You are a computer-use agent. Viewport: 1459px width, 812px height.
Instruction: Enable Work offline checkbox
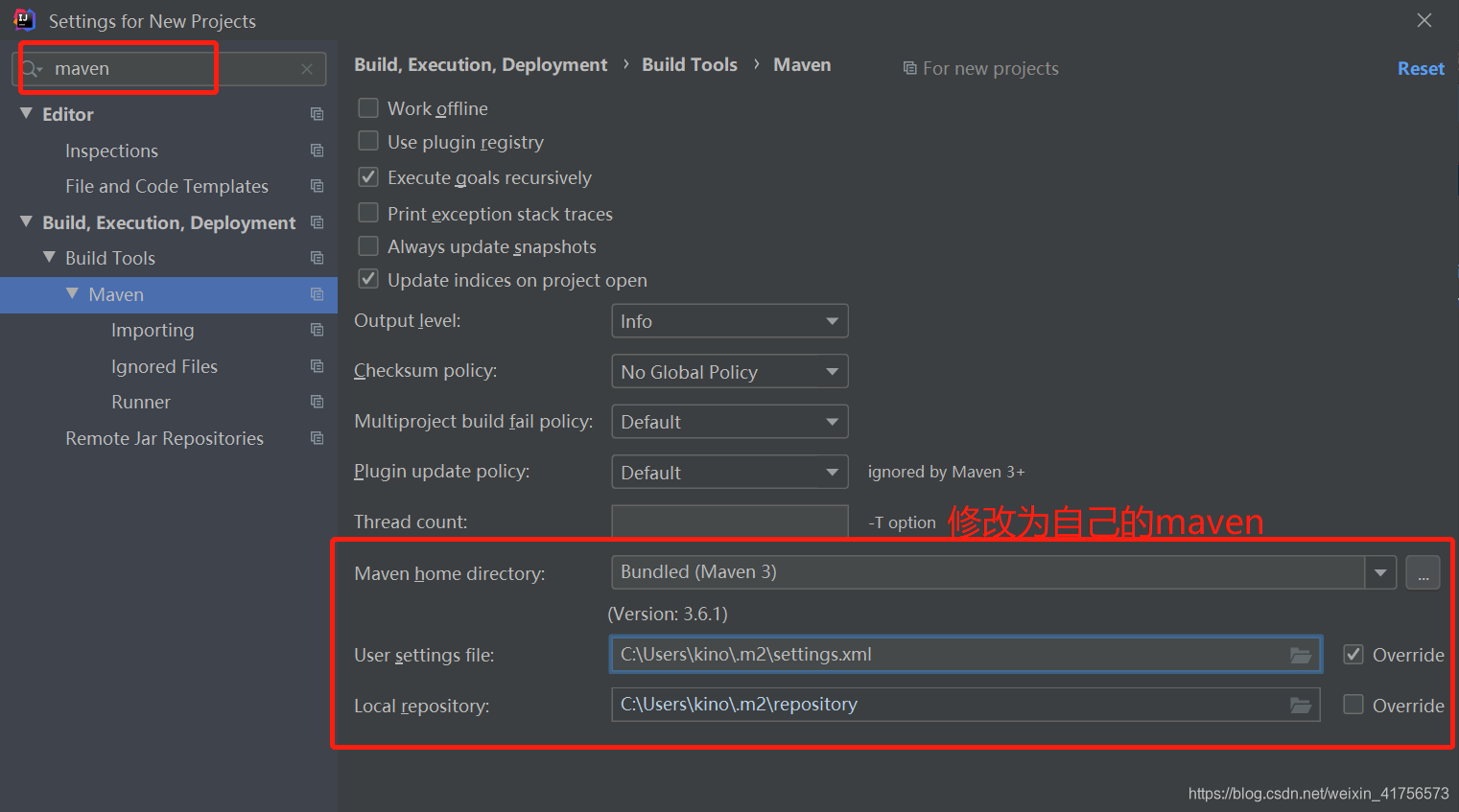coord(368,107)
